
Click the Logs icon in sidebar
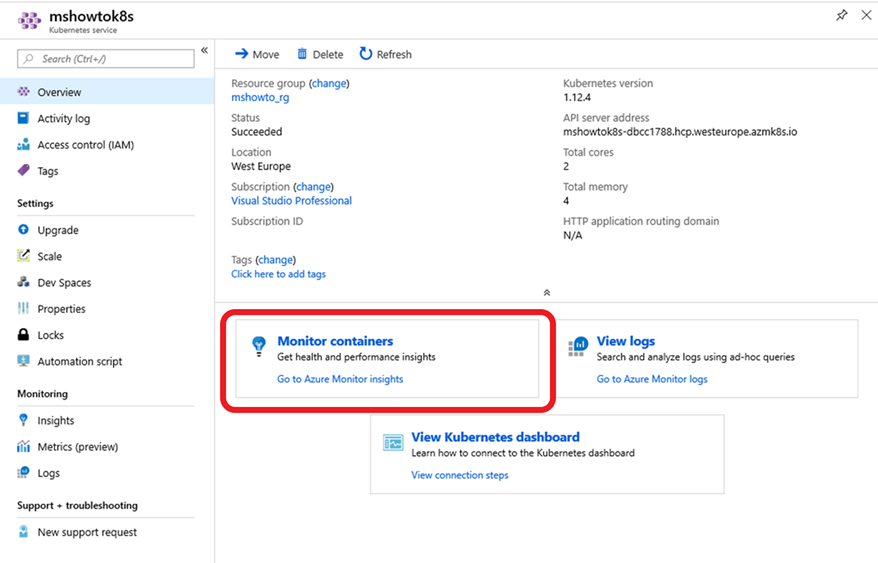(24, 472)
